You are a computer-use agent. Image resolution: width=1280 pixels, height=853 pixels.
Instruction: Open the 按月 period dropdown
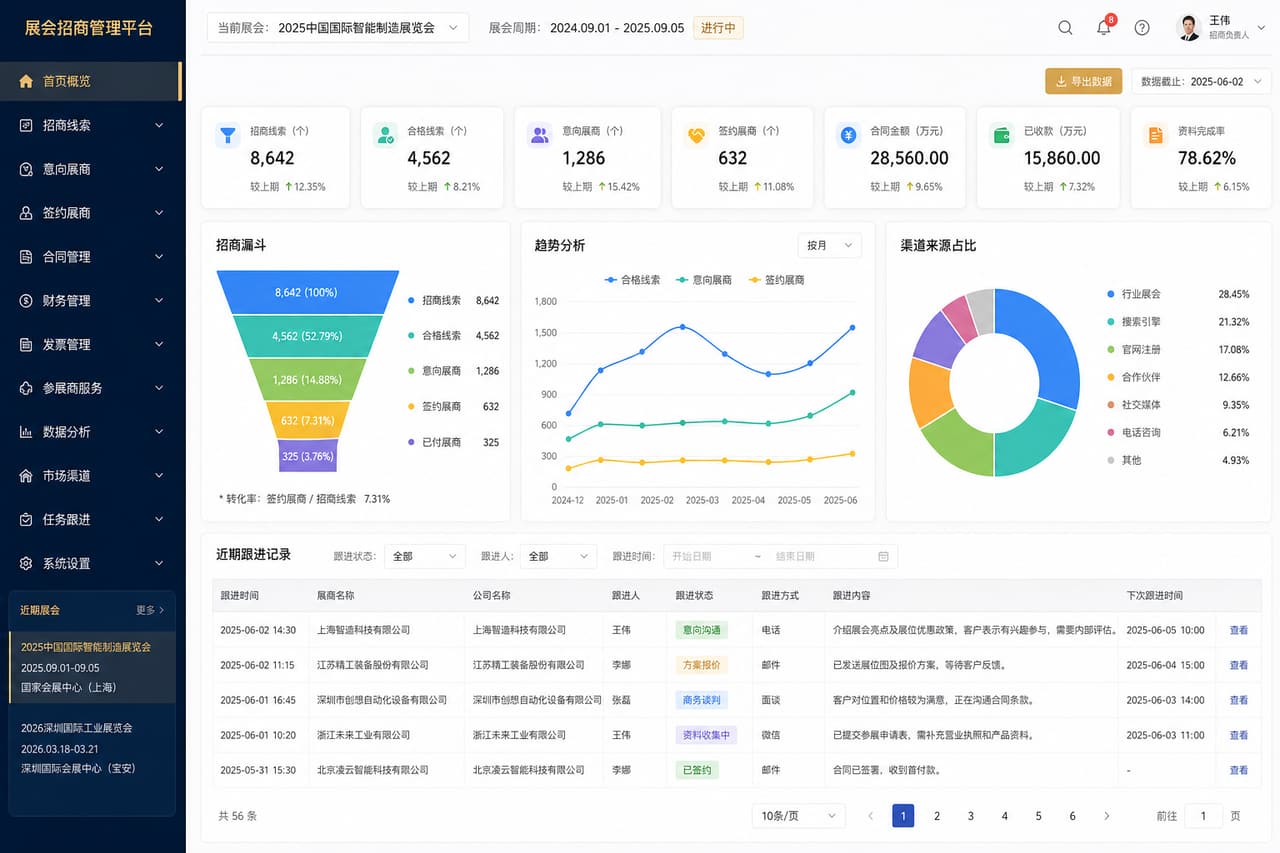click(829, 245)
